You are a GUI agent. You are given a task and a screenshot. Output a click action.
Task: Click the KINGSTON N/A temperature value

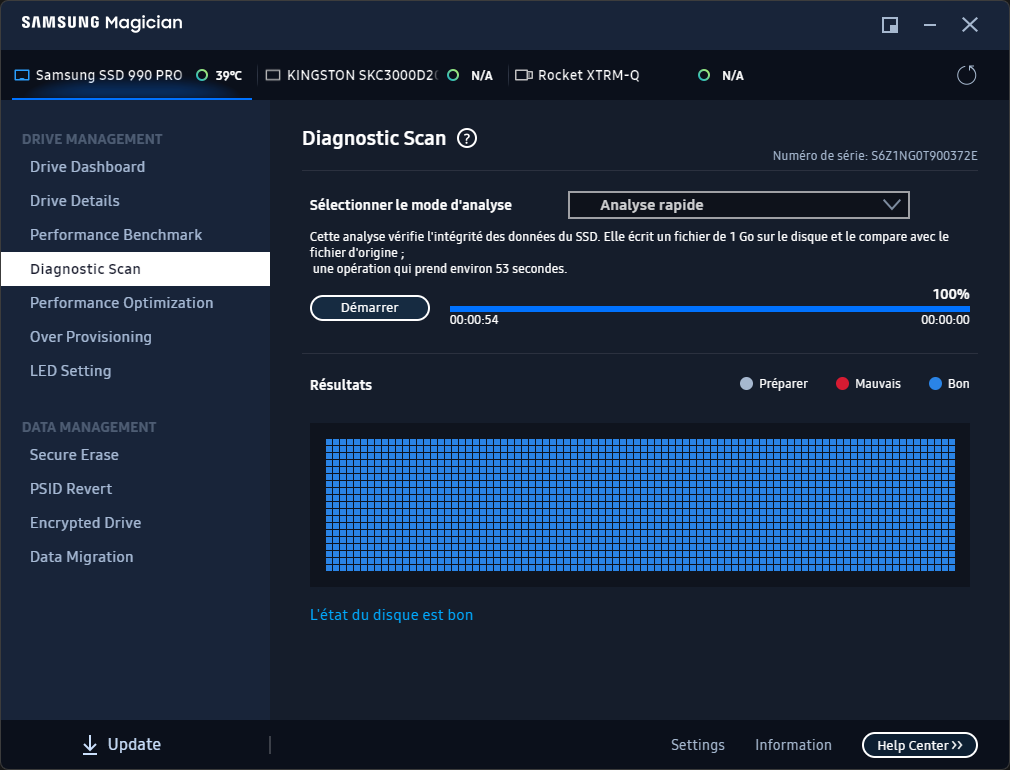pyautogui.click(x=482, y=76)
